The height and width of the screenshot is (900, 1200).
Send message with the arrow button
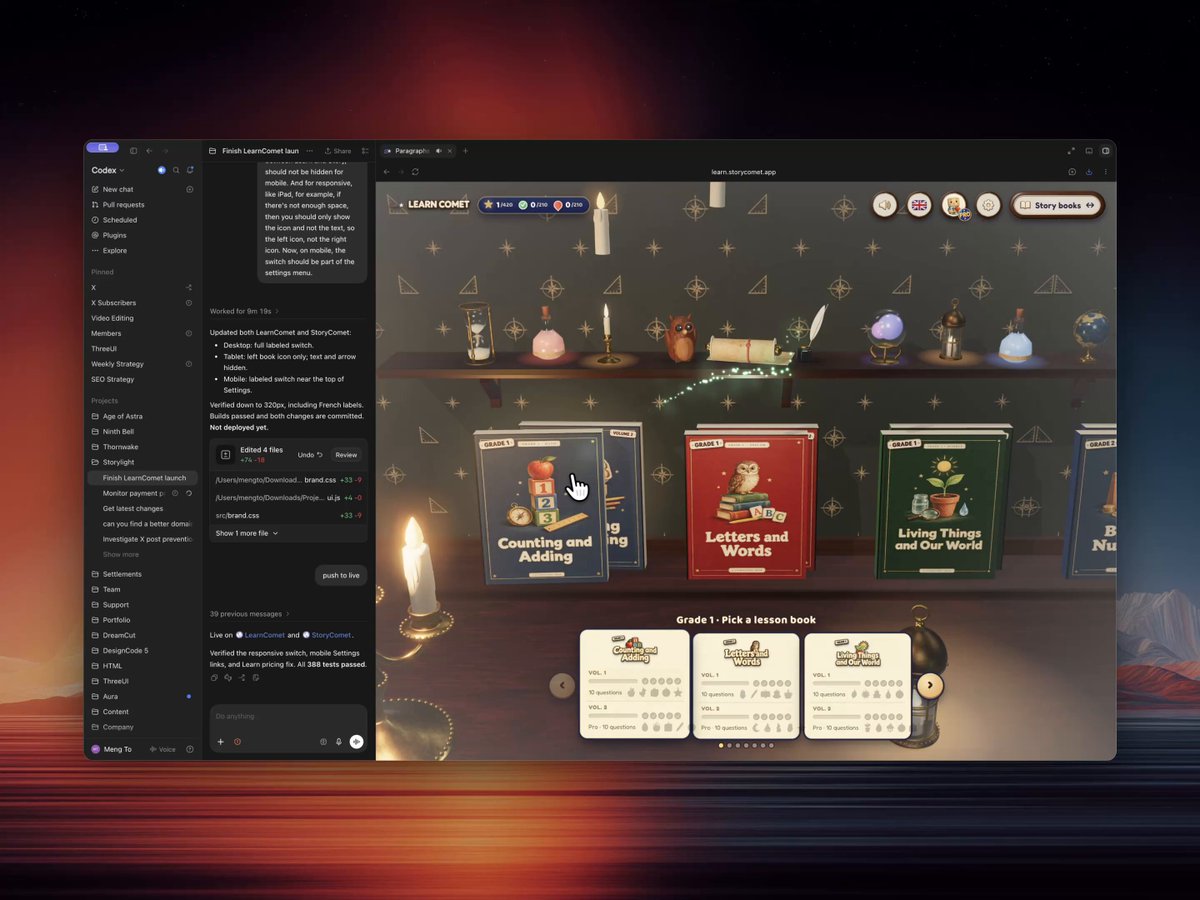click(x=356, y=742)
